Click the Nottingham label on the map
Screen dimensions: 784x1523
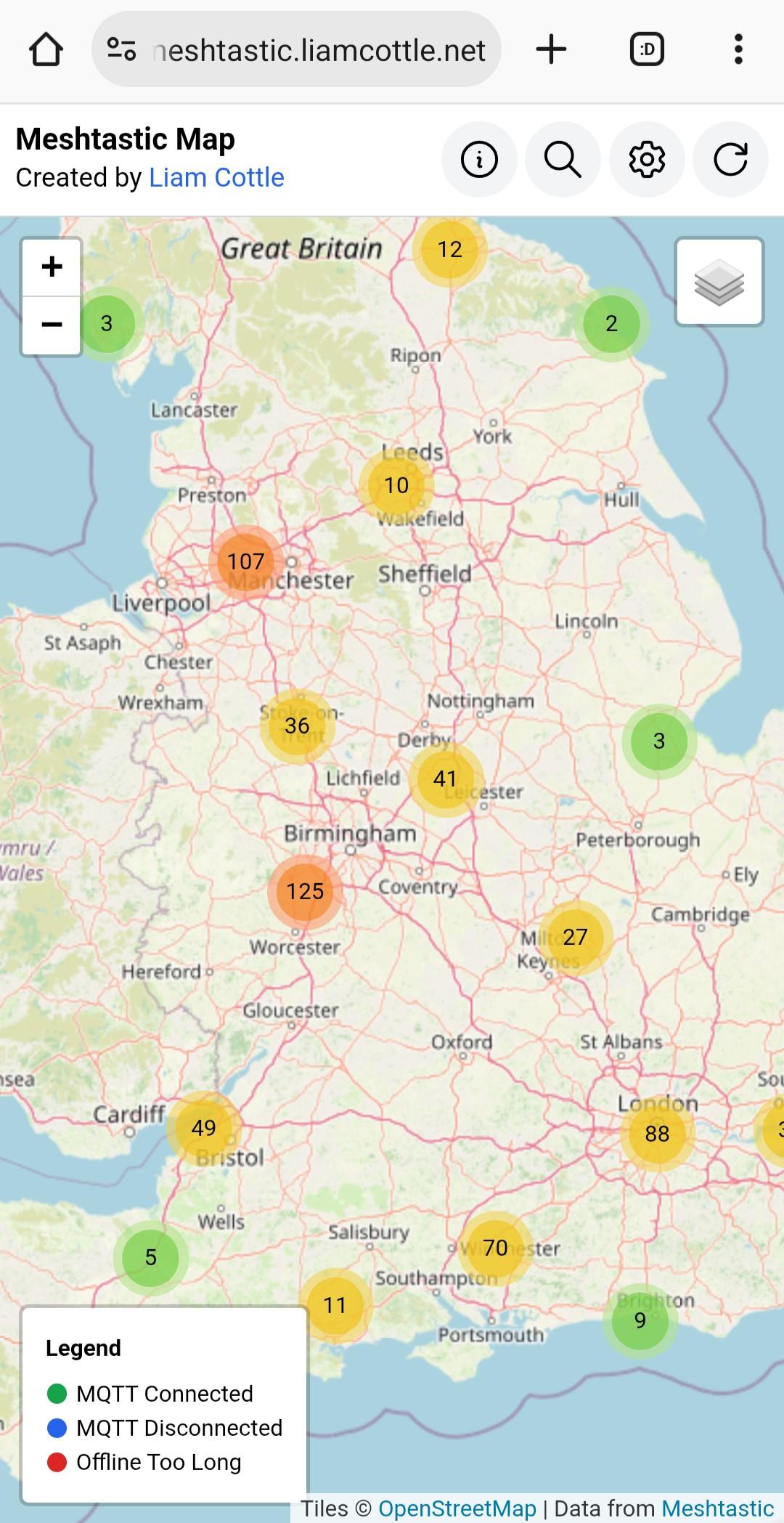point(481,702)
